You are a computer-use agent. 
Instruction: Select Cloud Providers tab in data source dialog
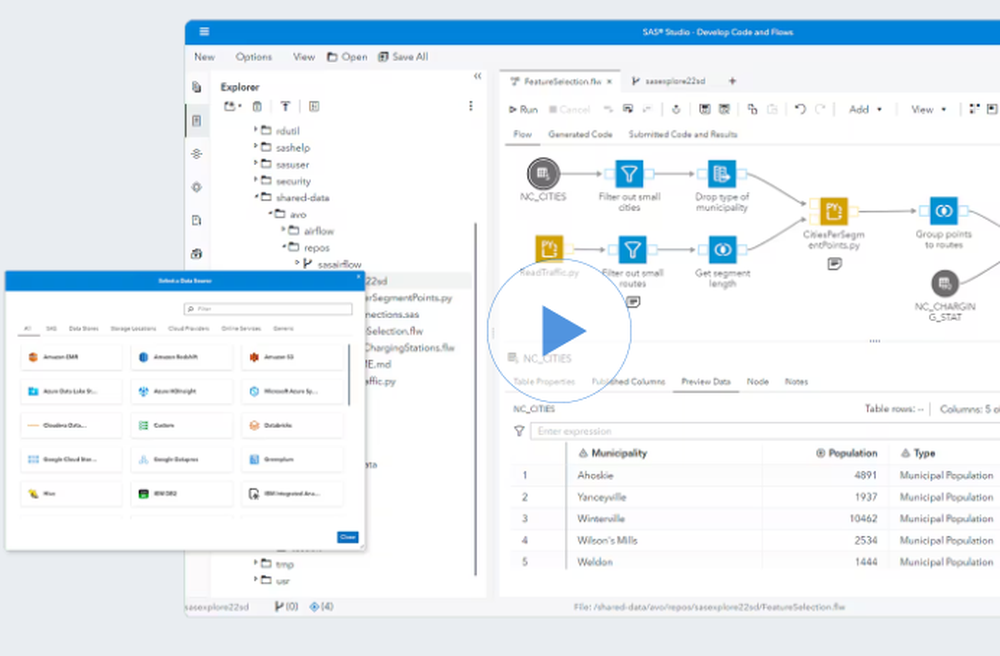pyautogui.click(x=189, y=328)
